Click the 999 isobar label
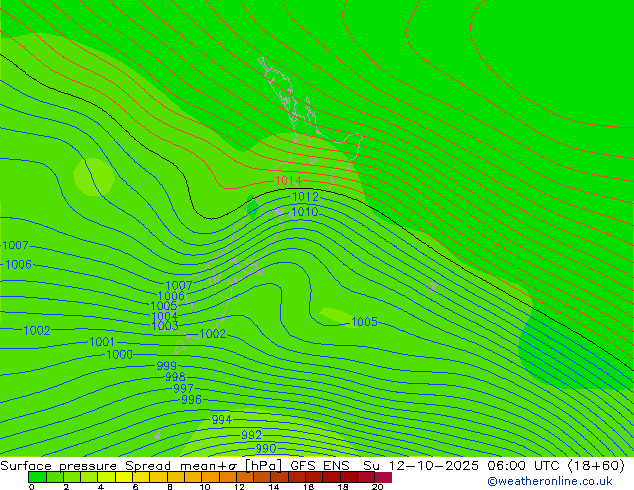Viewport: 634px width, 490px height. (166, 366)
